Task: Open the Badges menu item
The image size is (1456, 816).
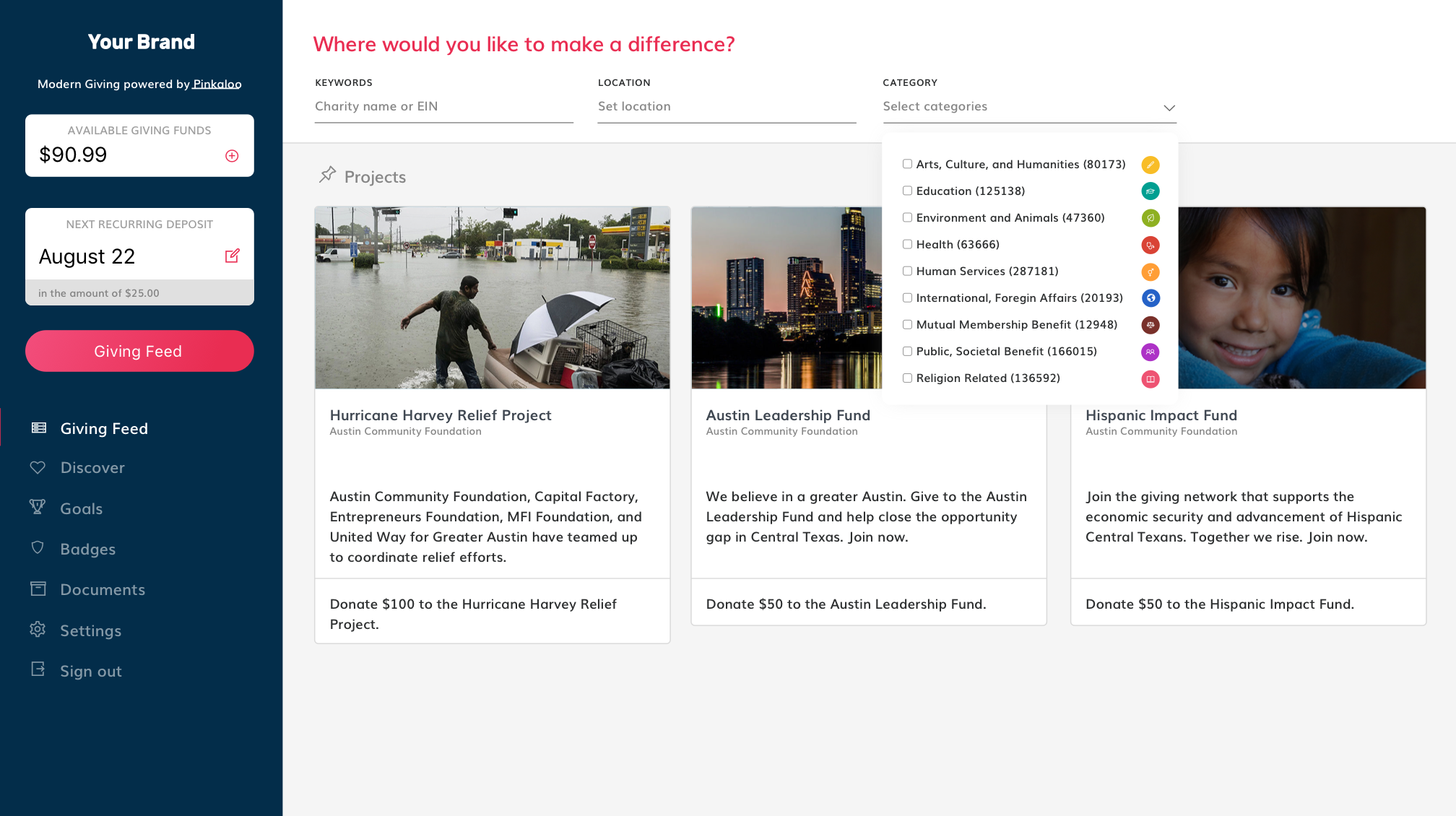Action: [x=88, y=549]
